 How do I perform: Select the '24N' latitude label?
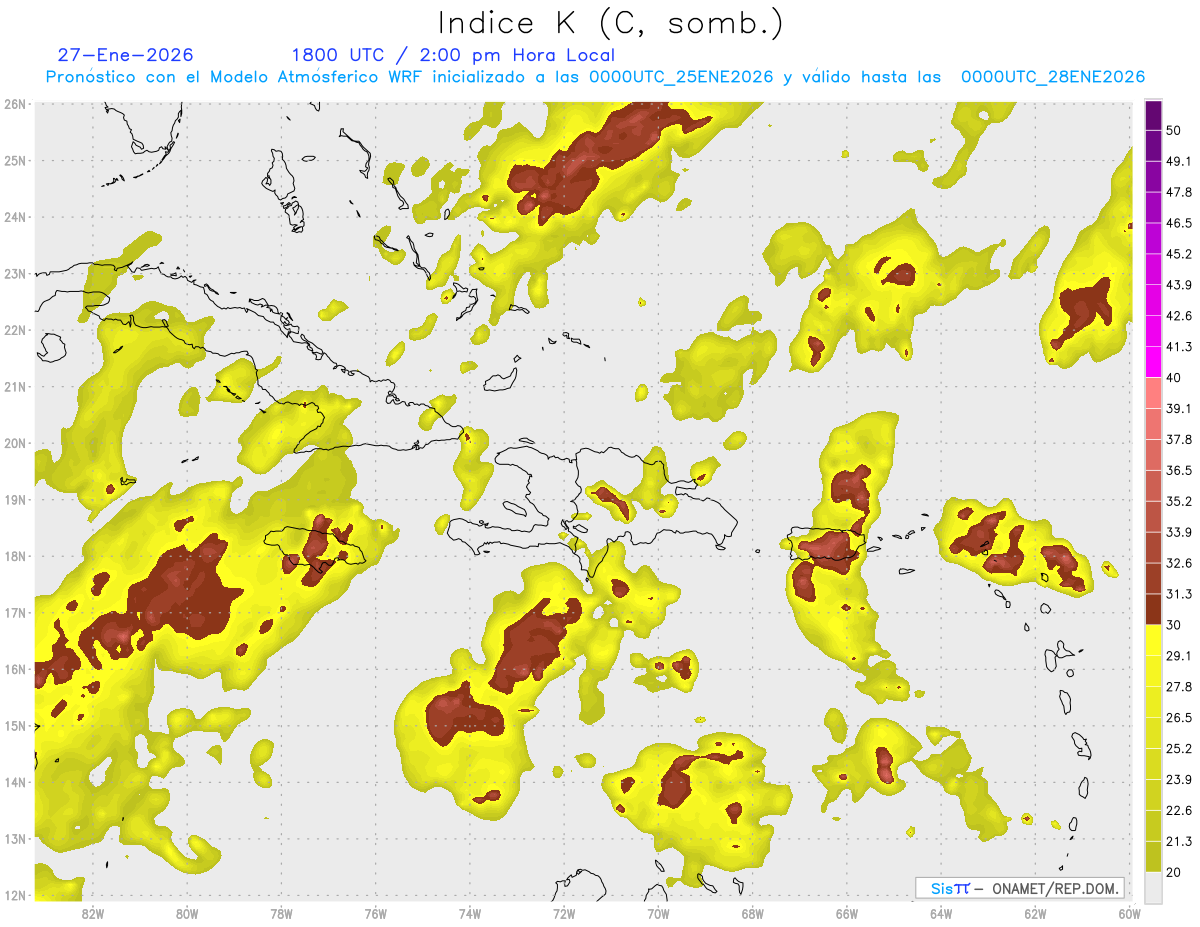(15, 217)
